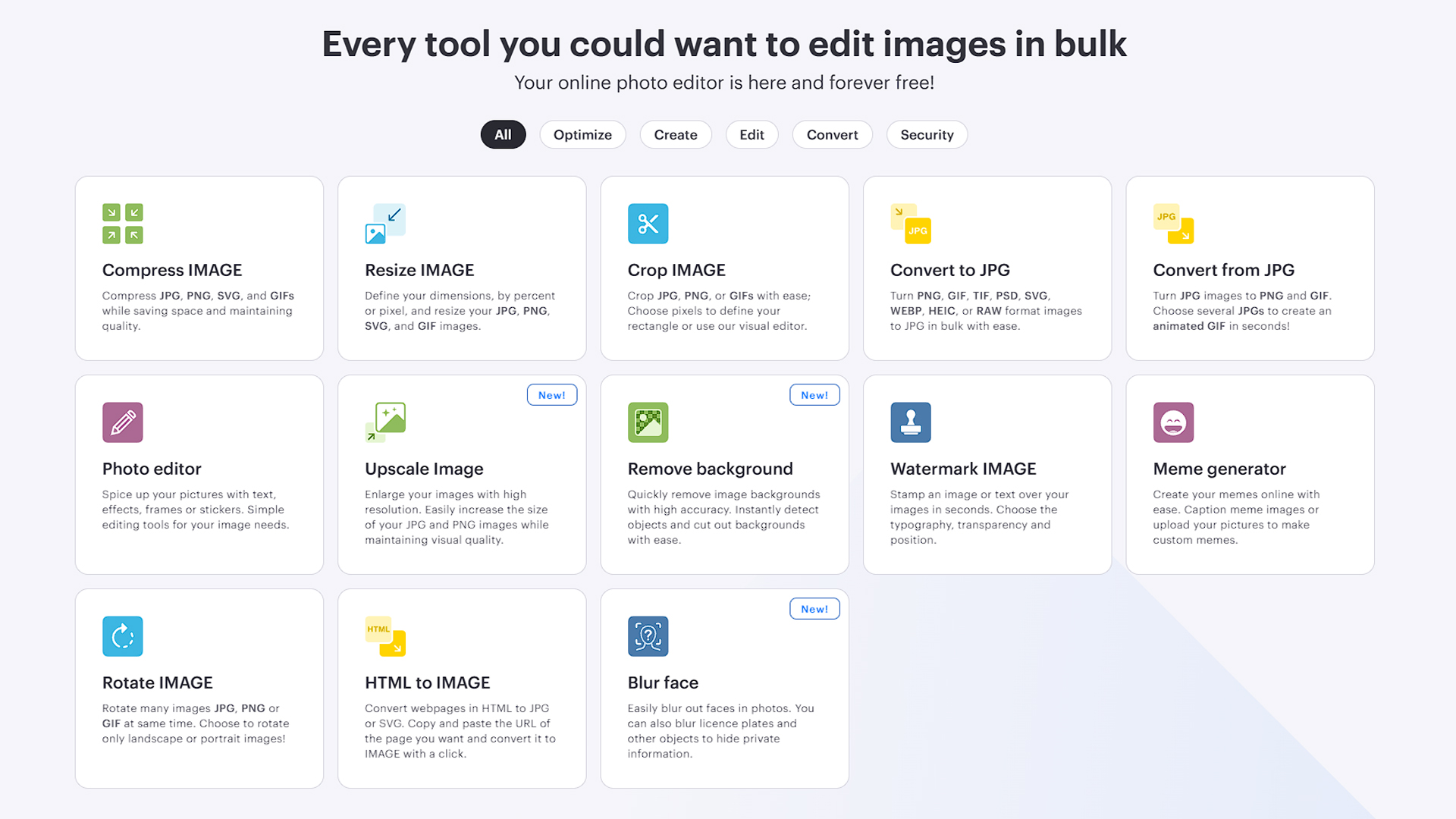
Task: Click the subtitle 'Your online photo editor'
Action: click(724, 83)
